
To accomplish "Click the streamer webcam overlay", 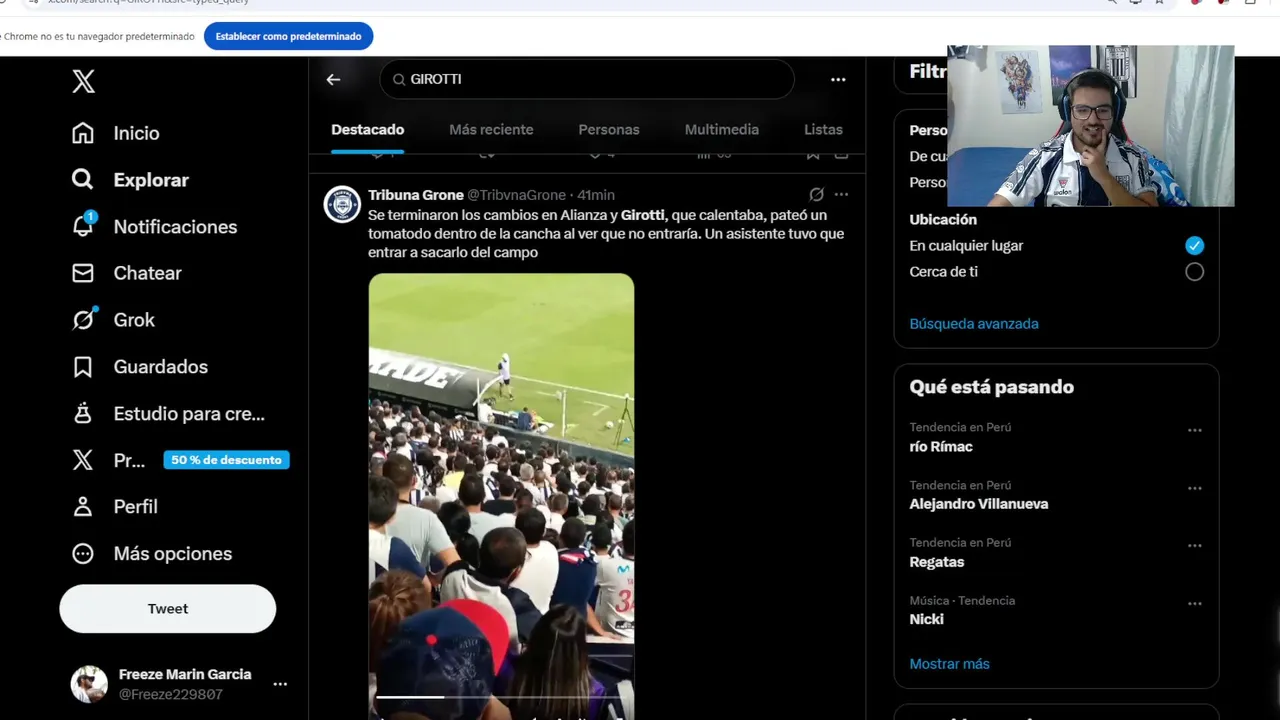I will click(x=1091, y=126).
